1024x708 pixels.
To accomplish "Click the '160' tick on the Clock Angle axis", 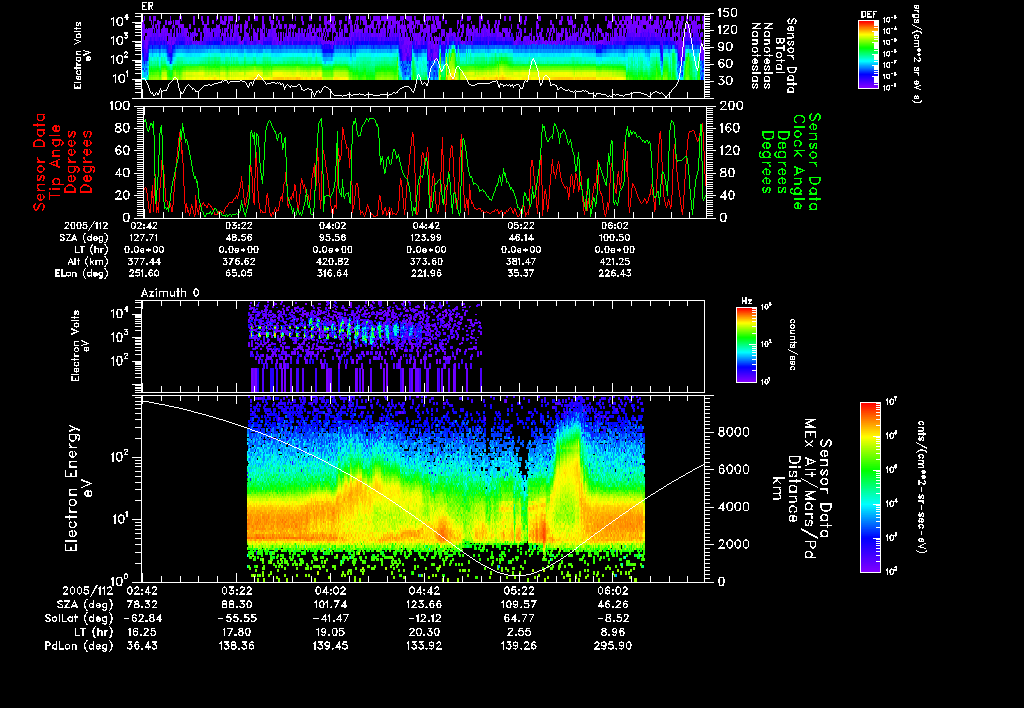I will (x=729, y=128).
